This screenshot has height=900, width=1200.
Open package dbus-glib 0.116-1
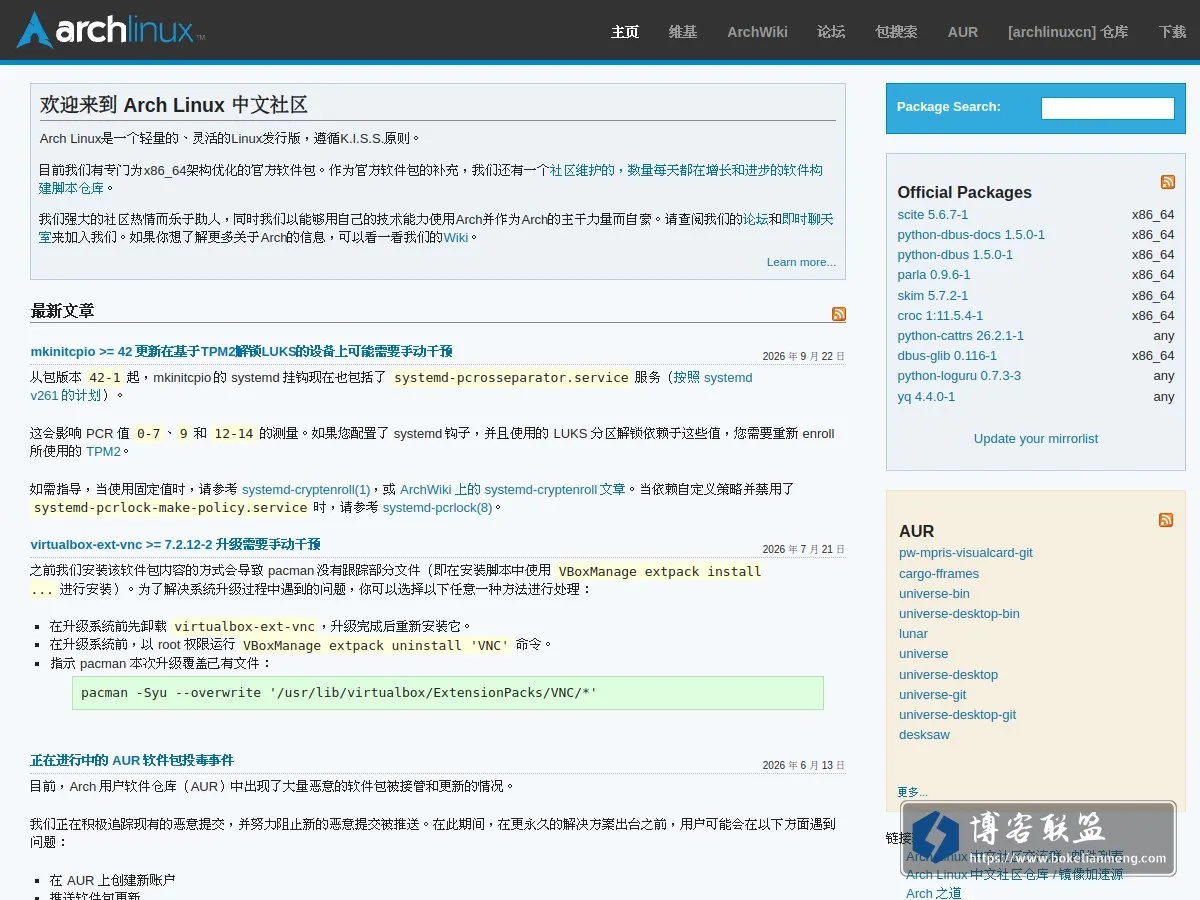click(947, 356)
